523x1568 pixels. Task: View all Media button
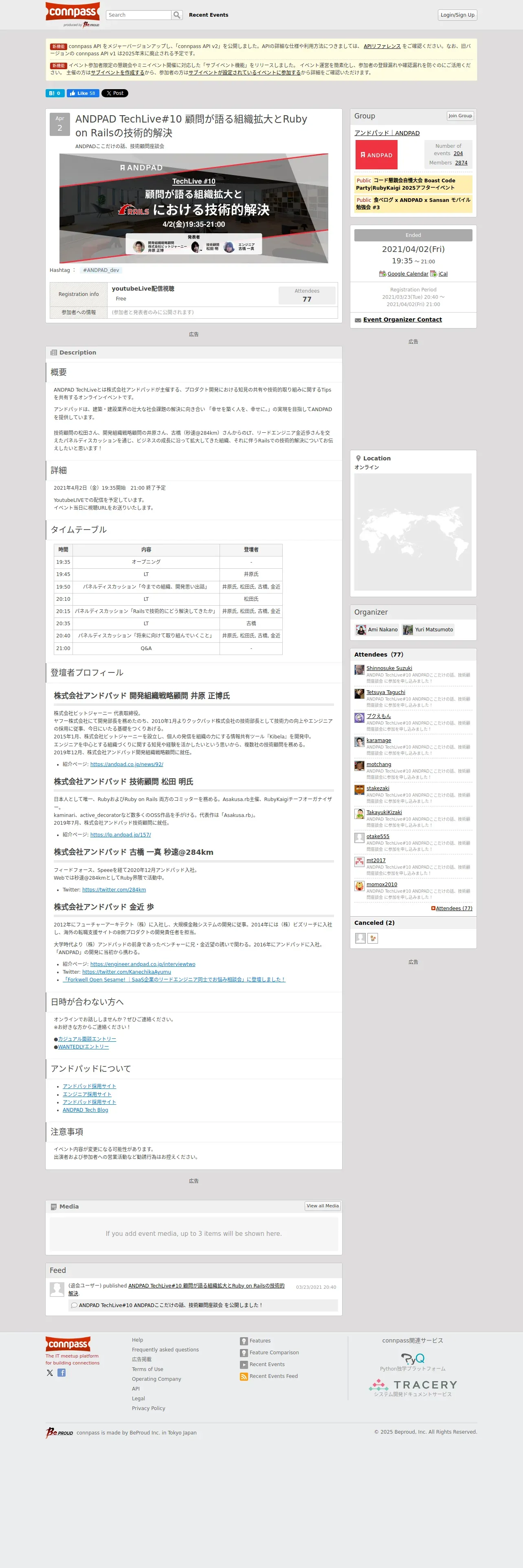[x=323, y=1206]
